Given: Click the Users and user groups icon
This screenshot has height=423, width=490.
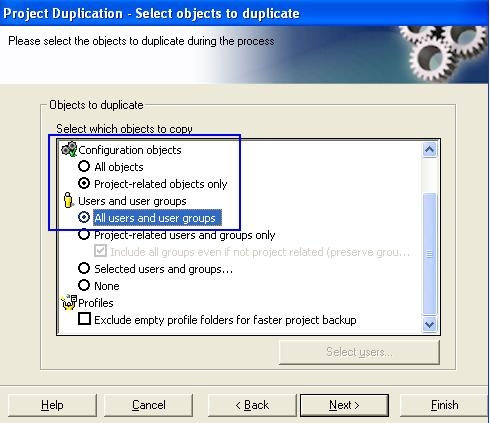Looking at the screenshot, I should (68, 200).
